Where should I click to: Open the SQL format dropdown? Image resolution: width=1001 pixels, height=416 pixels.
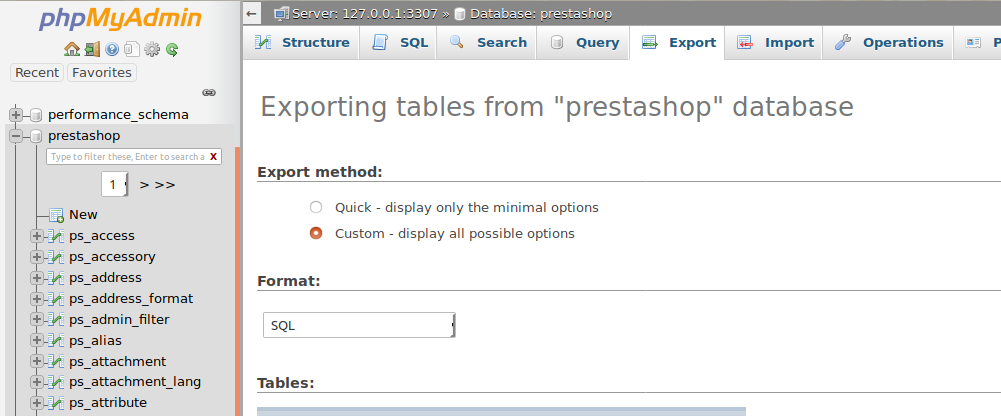pyautogui.click(x=359, y=325)
